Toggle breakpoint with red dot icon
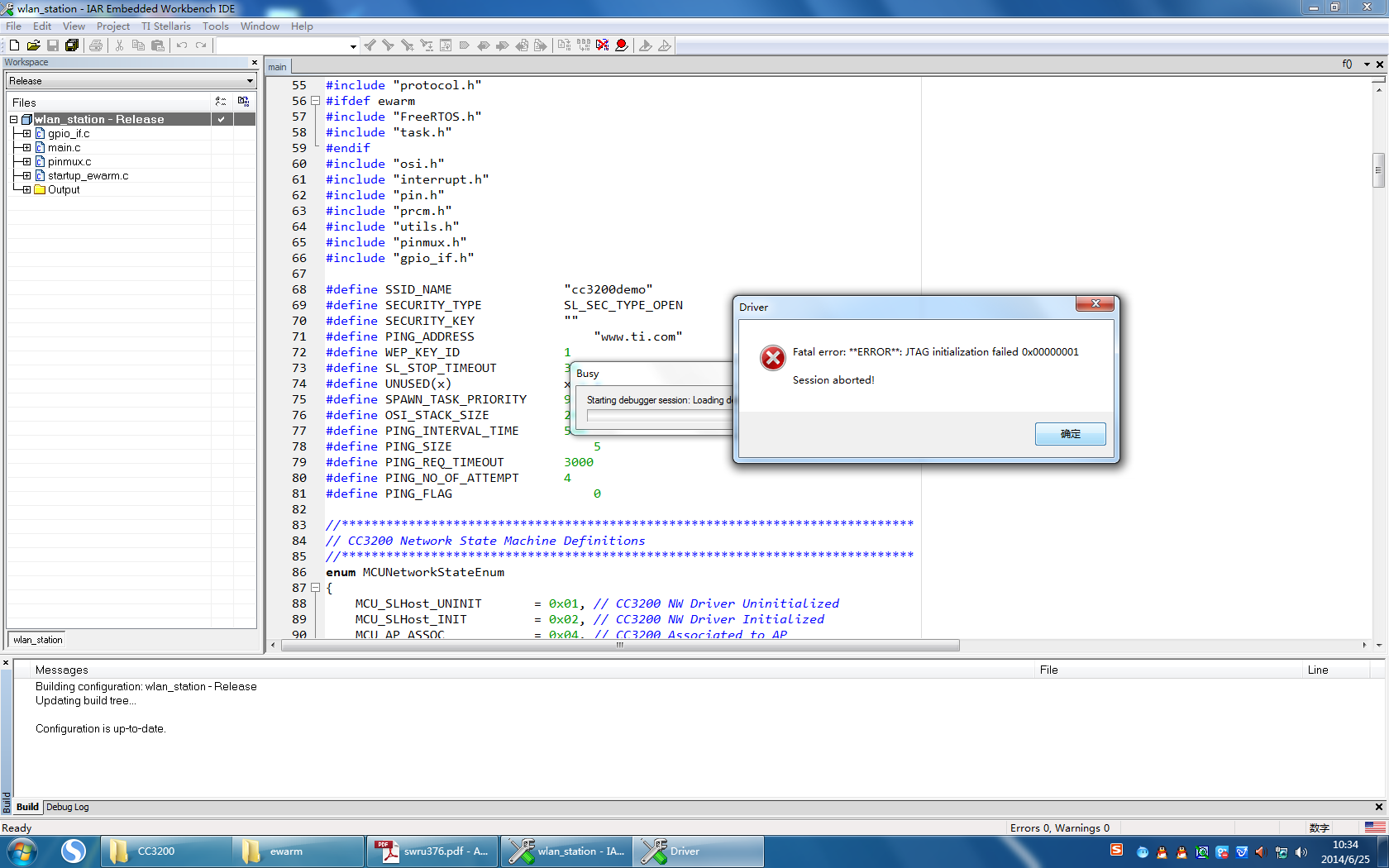Image resolution: width=1389 pixels, height=868 pixels. click(622, 45)
